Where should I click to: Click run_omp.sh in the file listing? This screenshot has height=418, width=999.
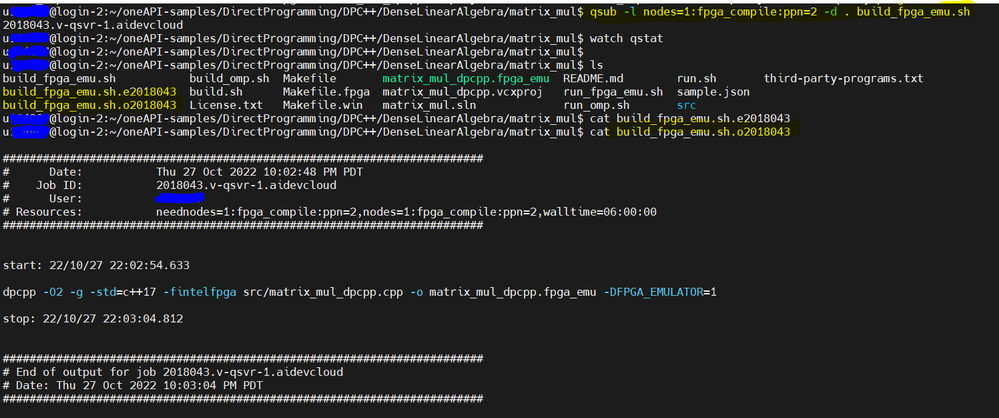pyautogui.click(x=596, y=104)
